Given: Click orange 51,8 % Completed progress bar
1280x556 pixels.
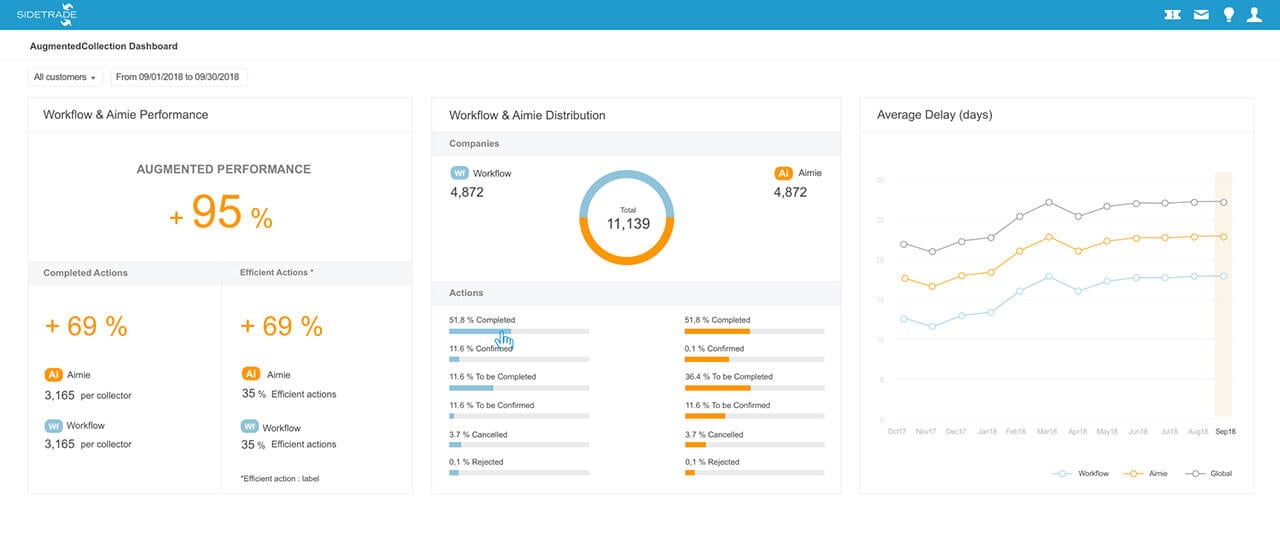Looking at the screenshot, I should tap(755, 330).
